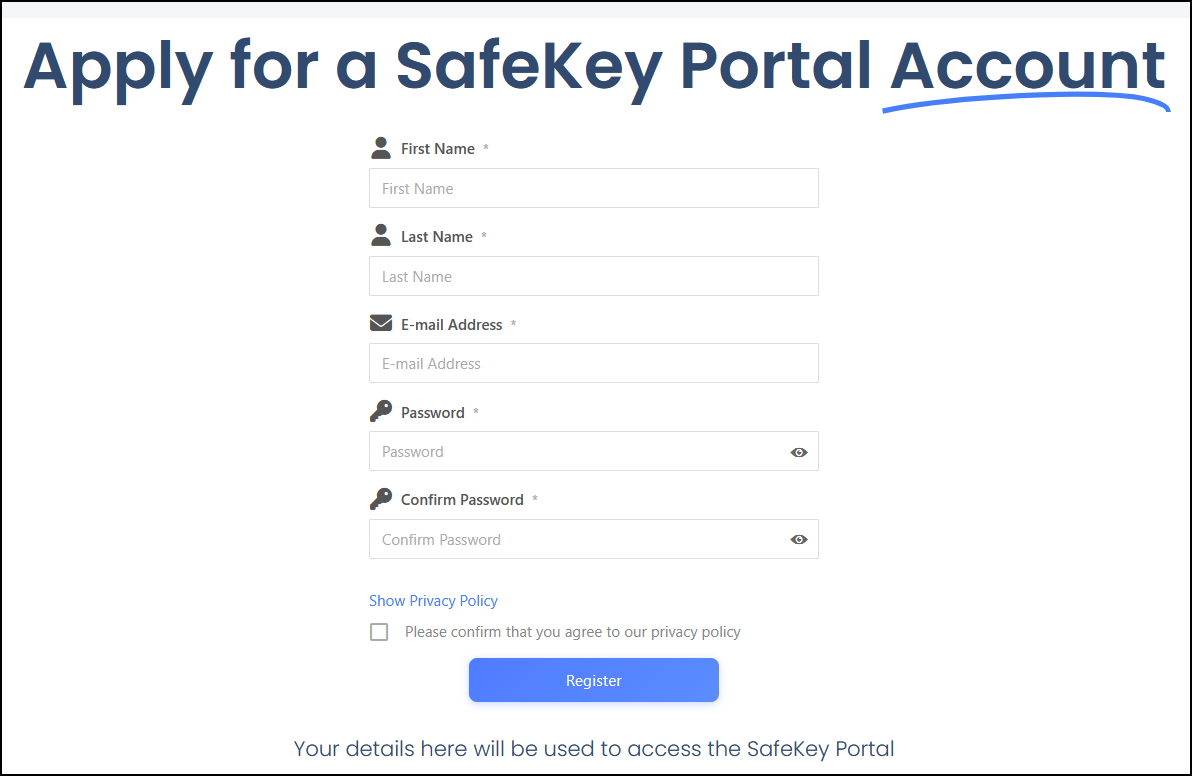Select the E-mail Address input field
The height and width of the screenshot is (776, 1192).
click(593, 364)
